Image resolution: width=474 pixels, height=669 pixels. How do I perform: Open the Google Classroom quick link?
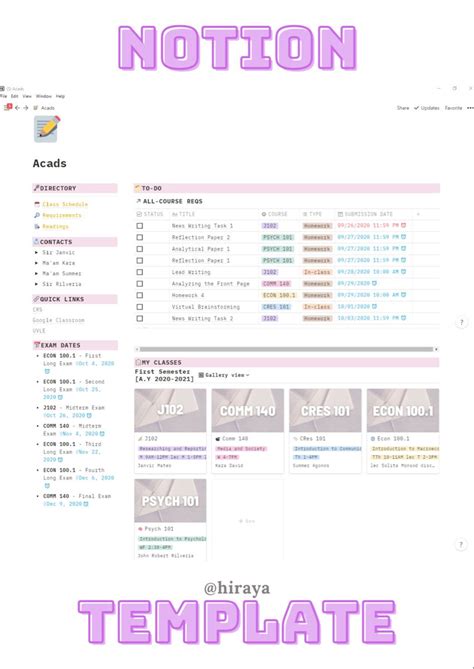tap(58, 320)
